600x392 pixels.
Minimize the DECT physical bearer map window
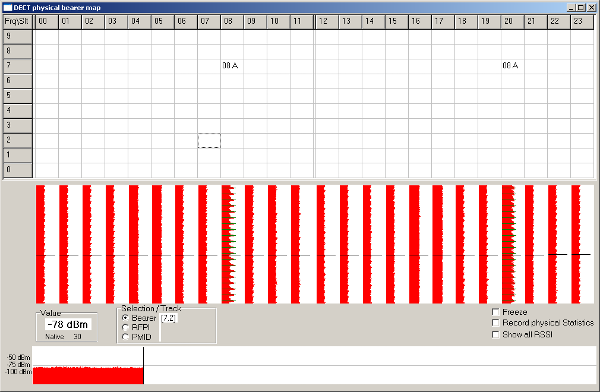click(x=571, y=7)
